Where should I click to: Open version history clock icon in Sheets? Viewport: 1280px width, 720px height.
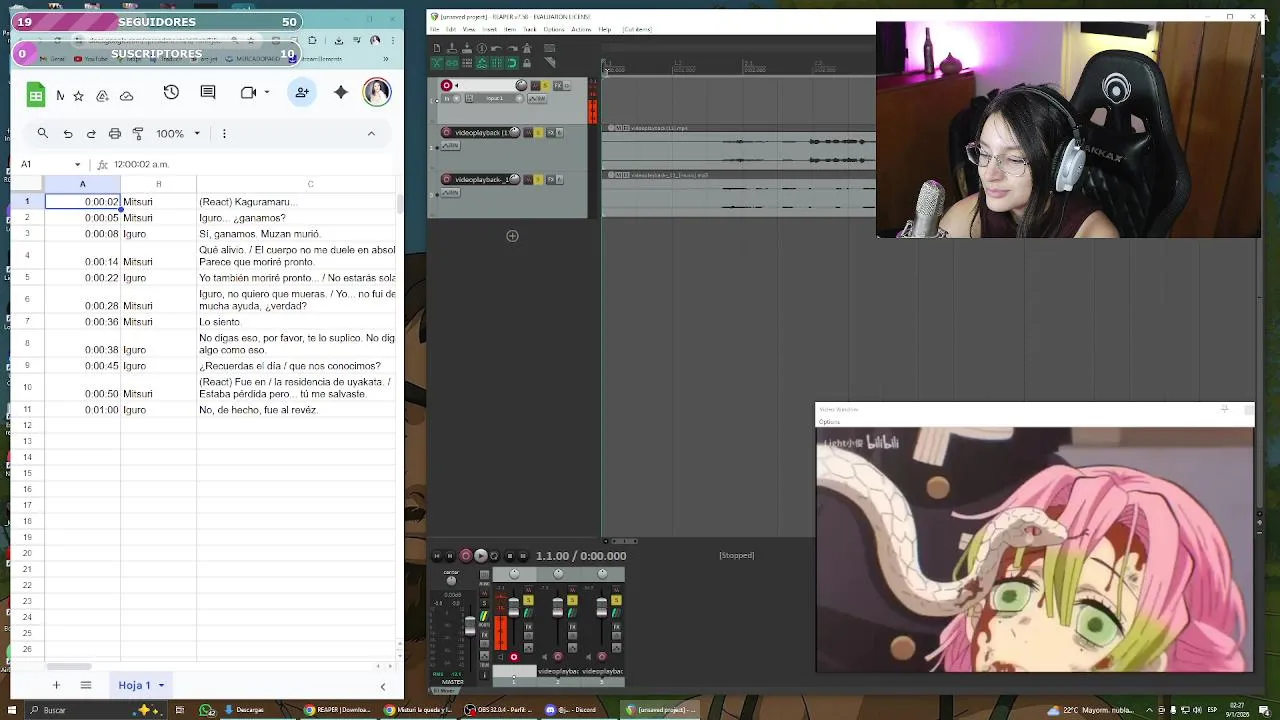(x=171, y=92)
